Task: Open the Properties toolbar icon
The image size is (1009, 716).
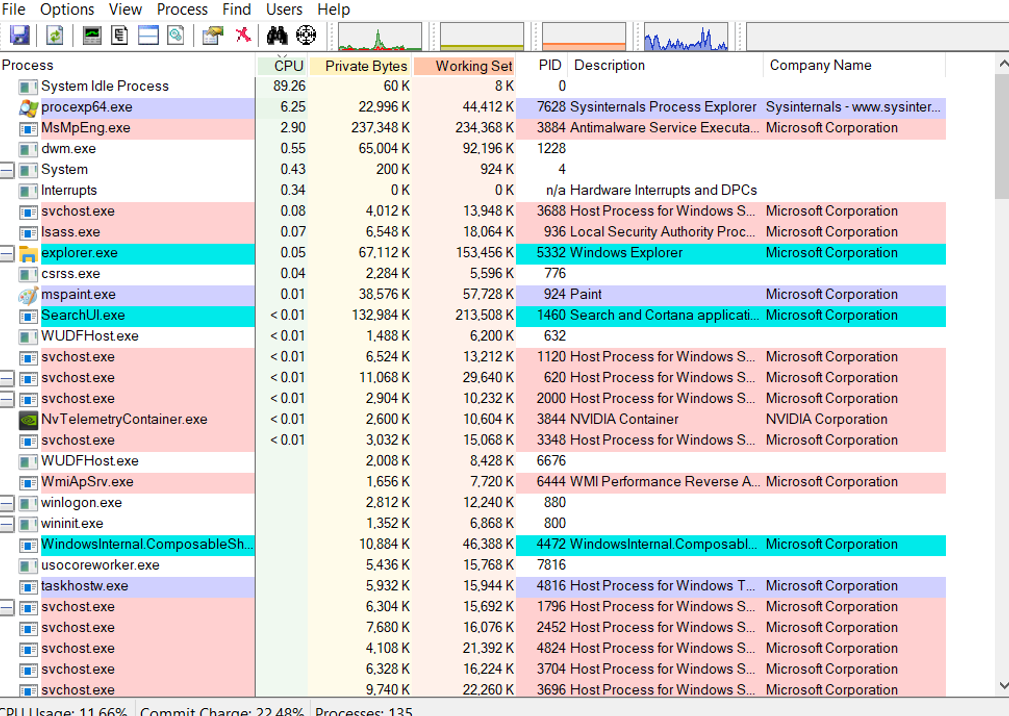Action: click(212, 35)
